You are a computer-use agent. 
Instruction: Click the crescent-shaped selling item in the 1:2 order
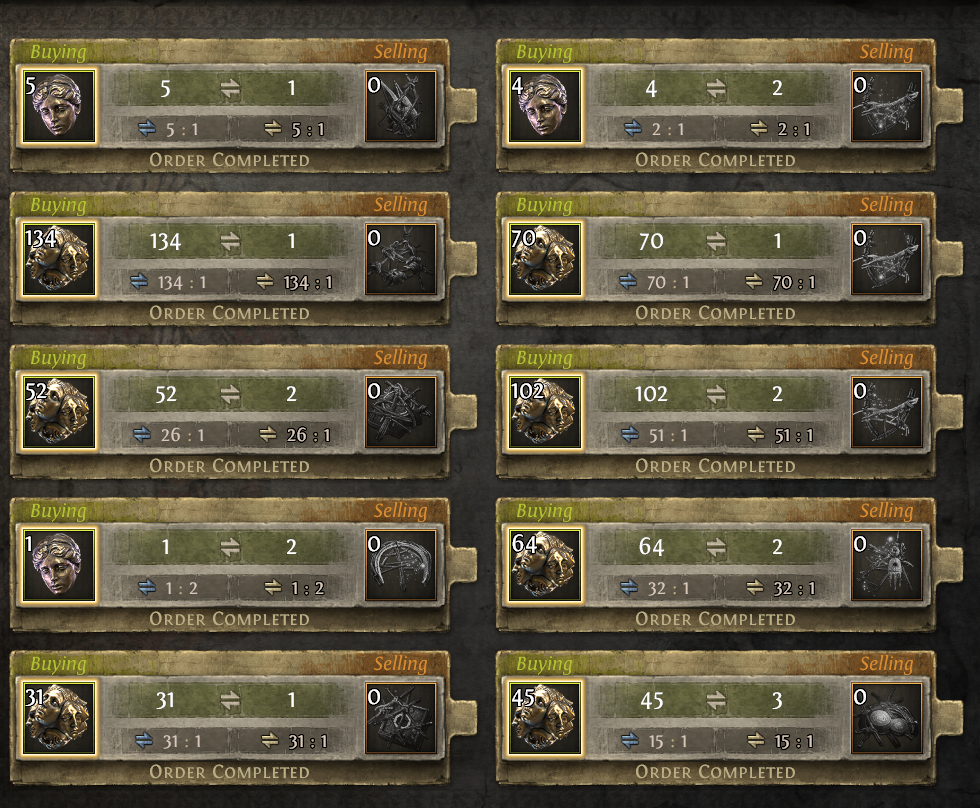(x=401, y=566)
